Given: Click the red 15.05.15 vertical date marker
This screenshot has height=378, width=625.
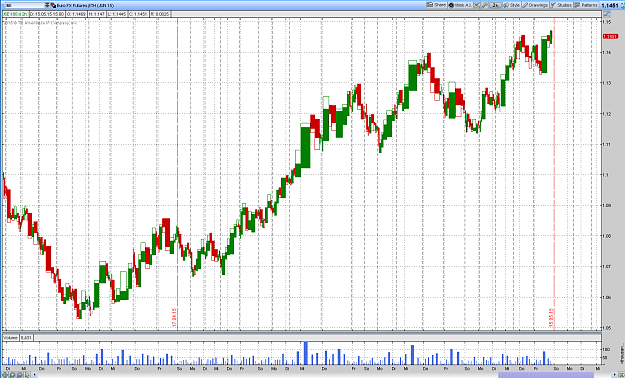Looking at the screenshot, I should tap(552, 317).
